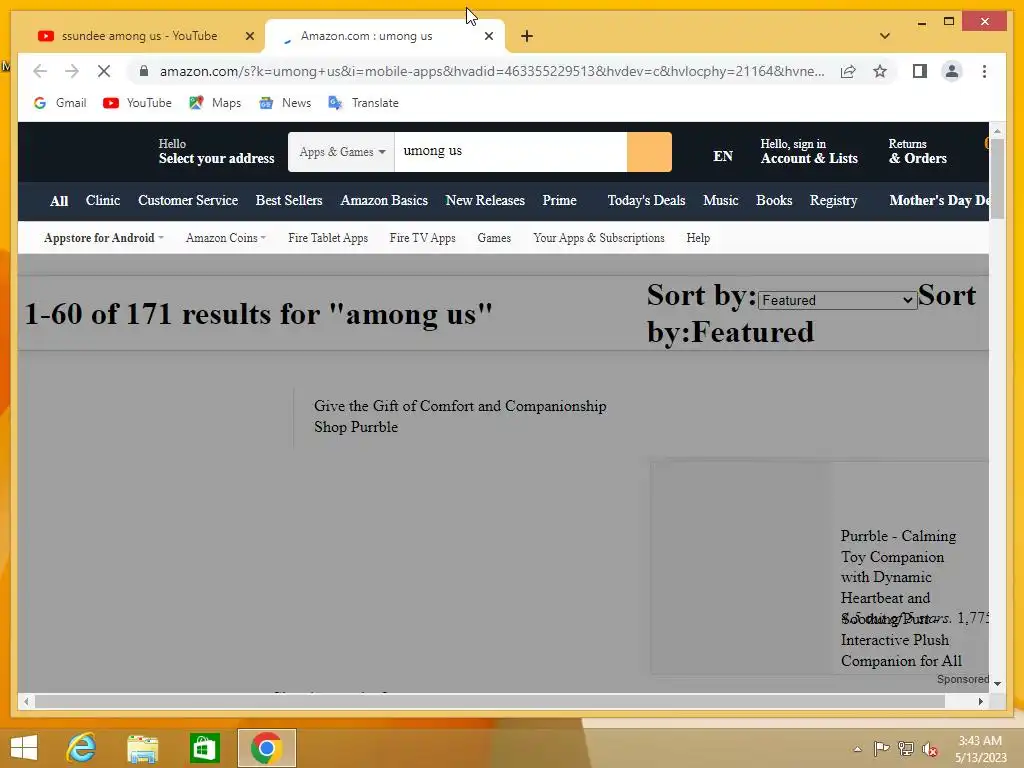The height and width of the screenshot is (768, 1024).
Task: Open Your Apps & Subscriptions
Action: pos(599,238)
